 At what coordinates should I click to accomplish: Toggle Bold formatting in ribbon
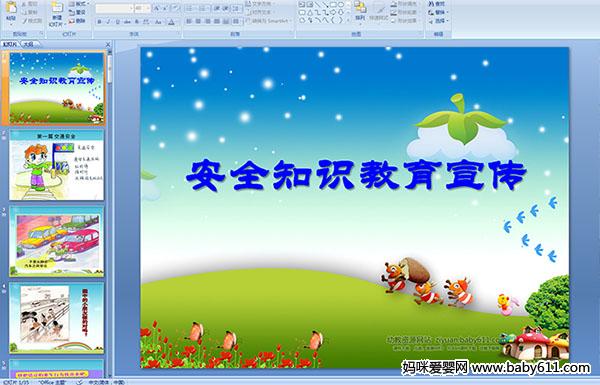(x=99, y=22)
